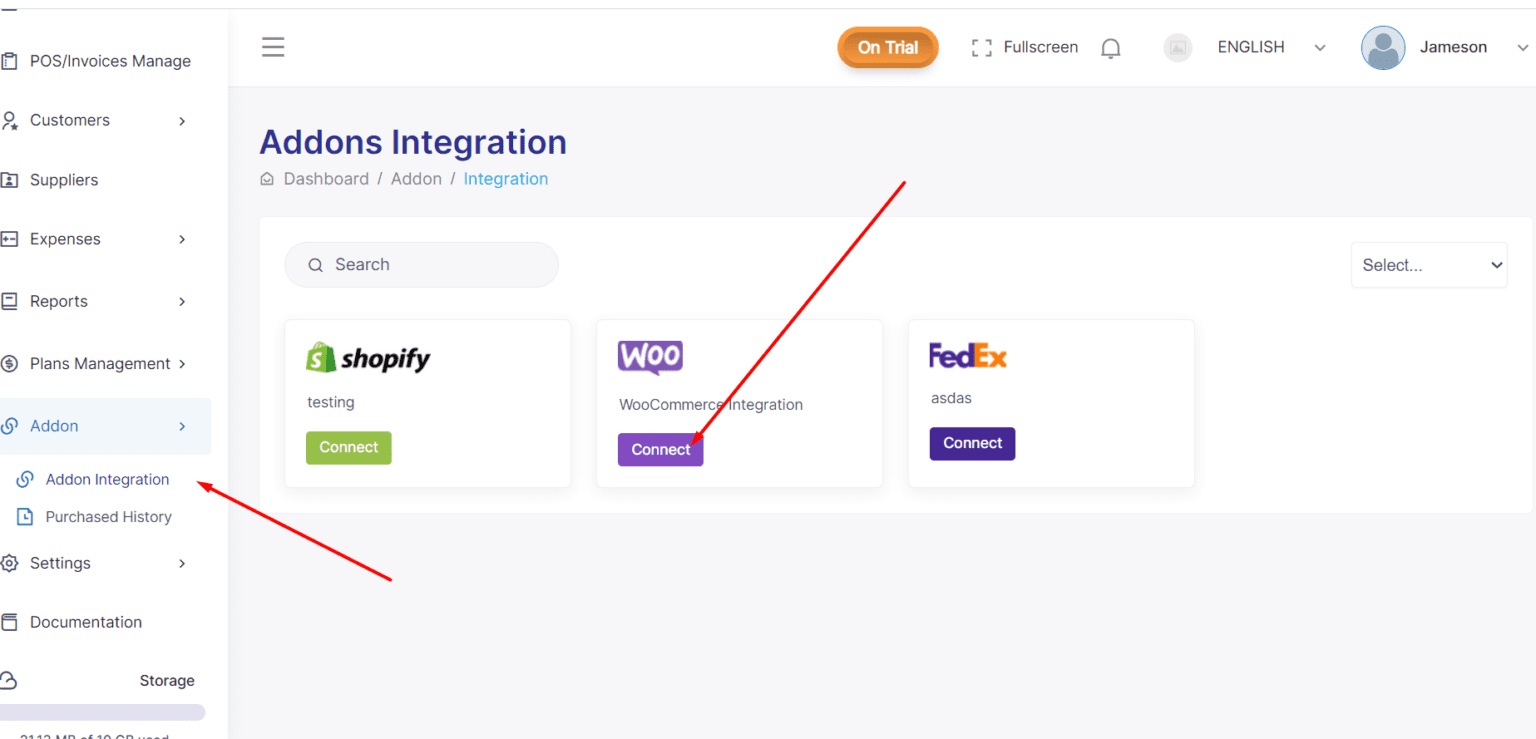Click the language flag image placeholder

pos(1178,47)
